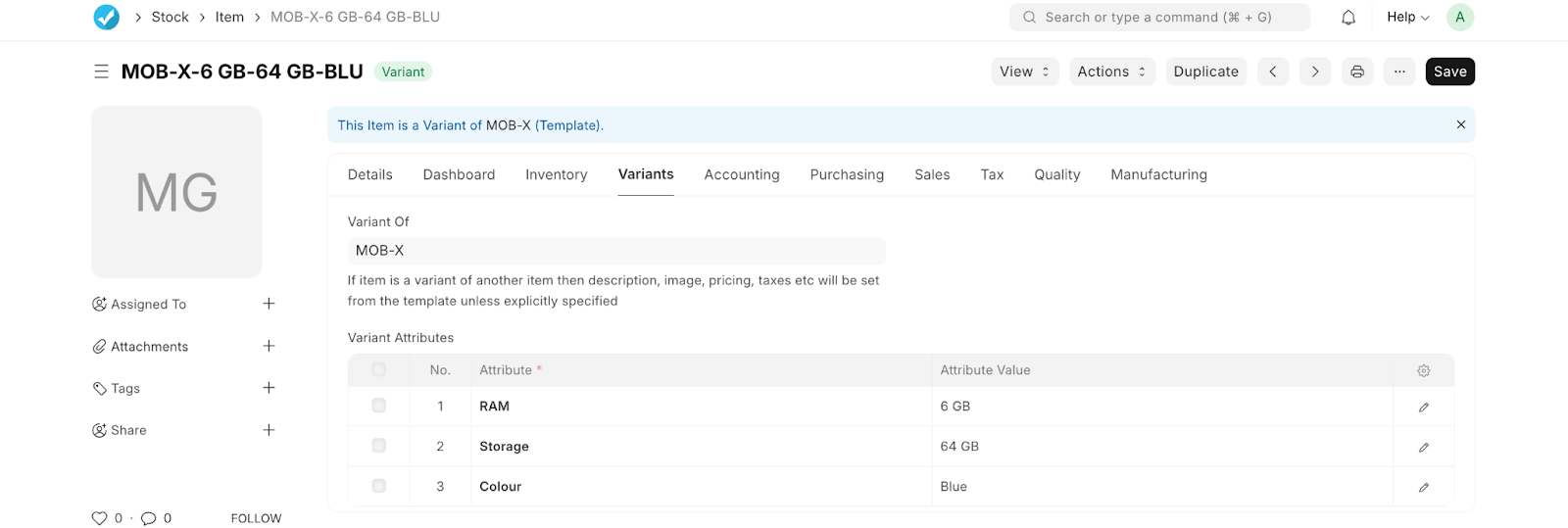Screen dimensions: 1568x528
Task: Click the ERPNext home logo icon
Action: [106, 17]
